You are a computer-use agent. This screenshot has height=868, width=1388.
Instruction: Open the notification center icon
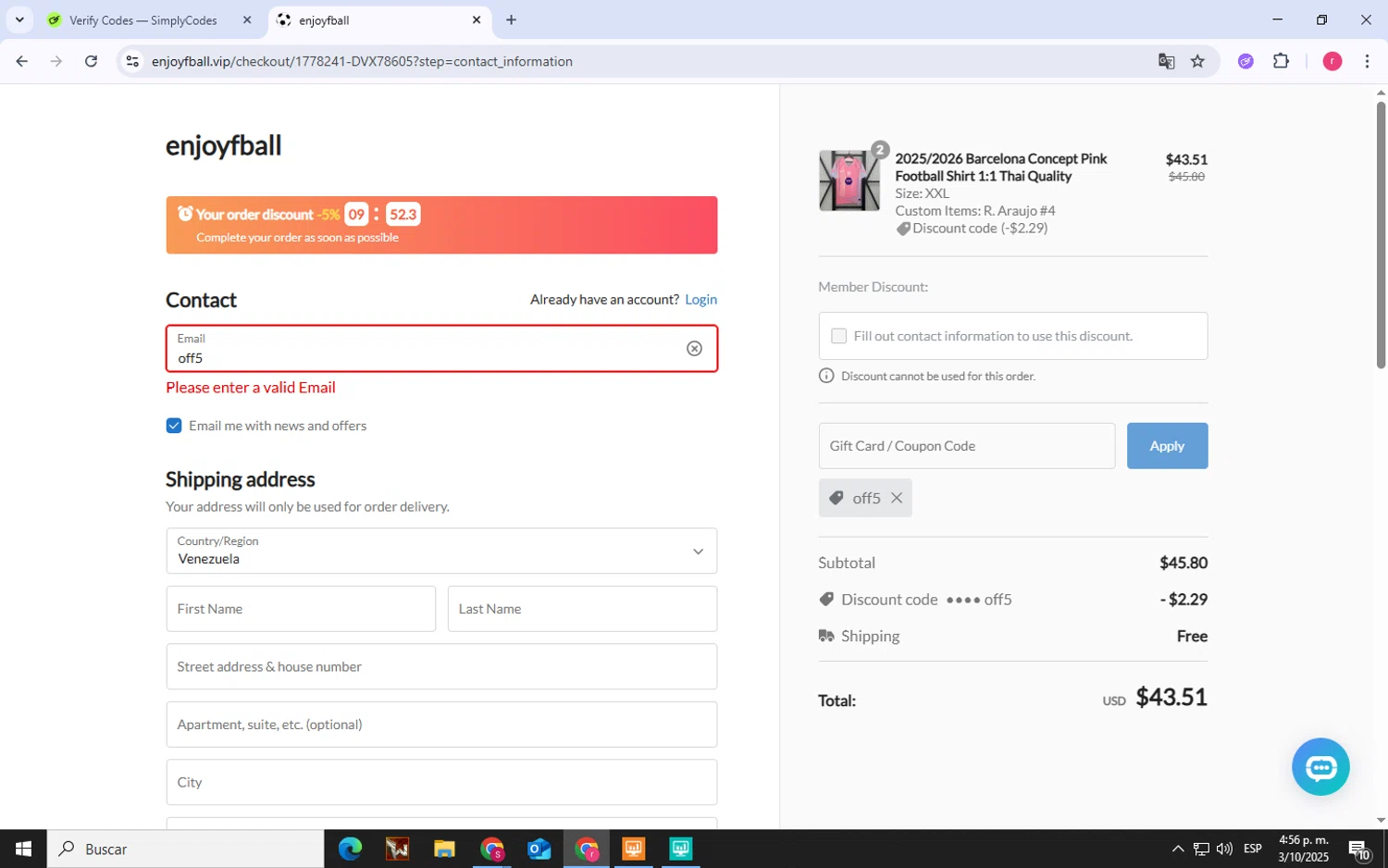pos(1358,849)
